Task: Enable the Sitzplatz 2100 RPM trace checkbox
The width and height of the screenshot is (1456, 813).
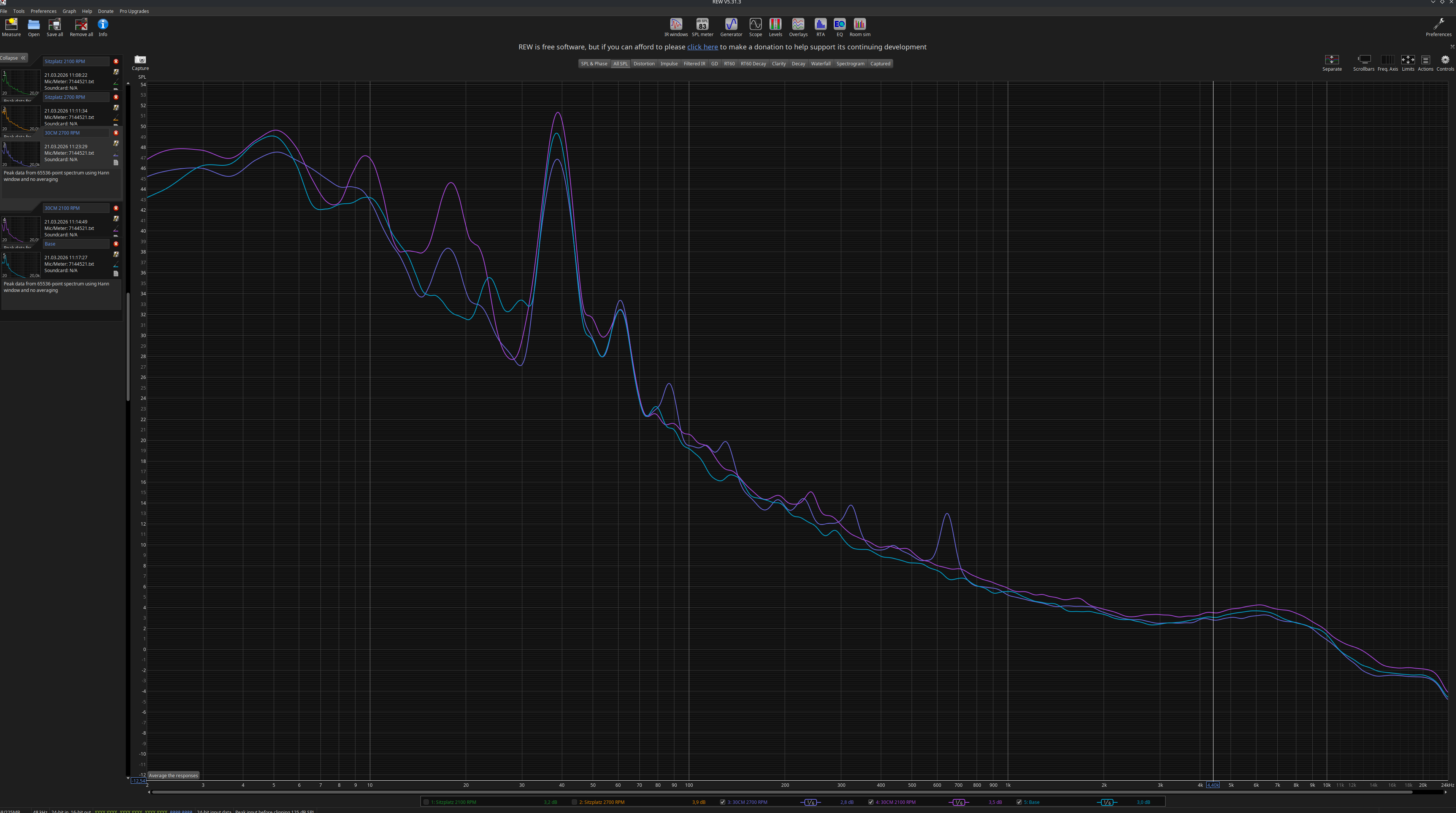Action: (x=426, y=802)
